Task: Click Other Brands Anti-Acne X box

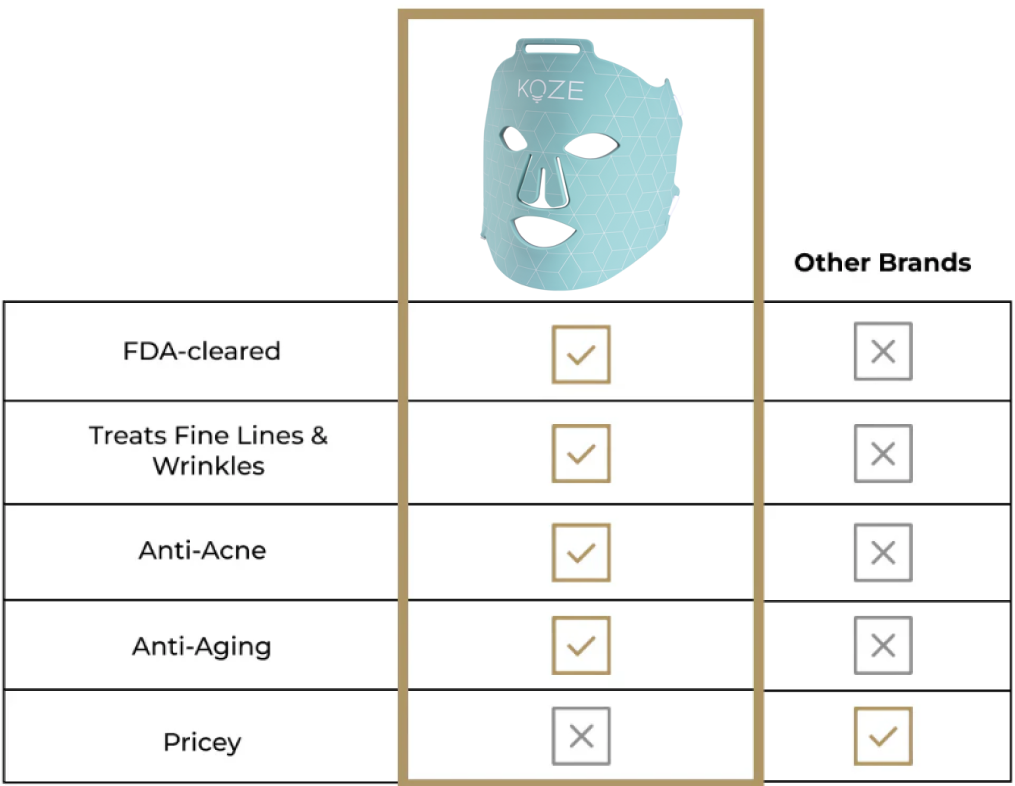Action: 883,551
